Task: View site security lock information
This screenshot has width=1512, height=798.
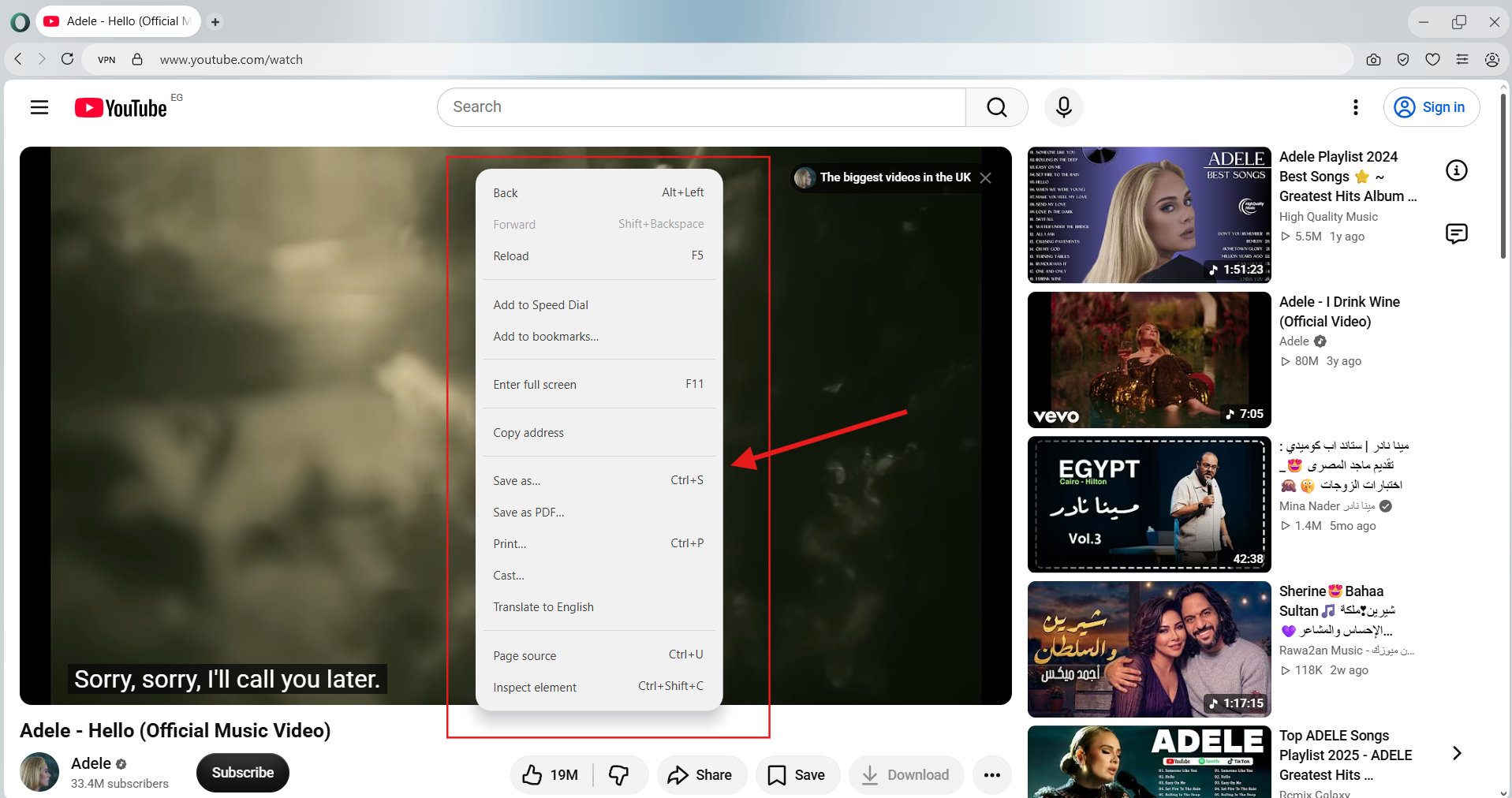Action: click(x=137, y=59)
